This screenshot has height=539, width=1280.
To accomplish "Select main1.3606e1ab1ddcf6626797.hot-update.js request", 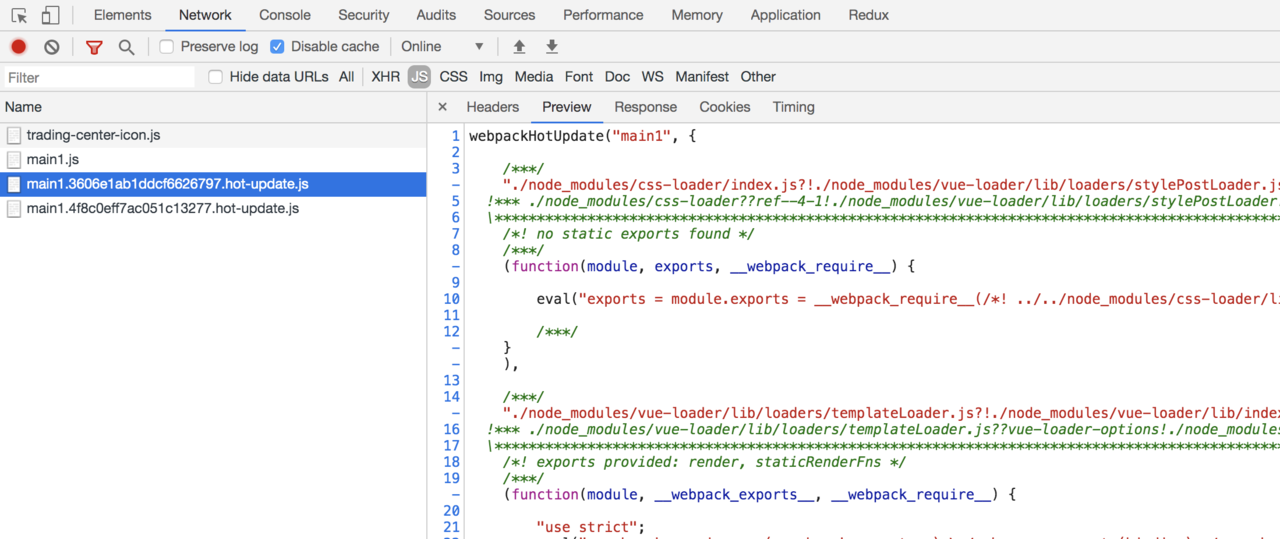I will coord(213,184).
